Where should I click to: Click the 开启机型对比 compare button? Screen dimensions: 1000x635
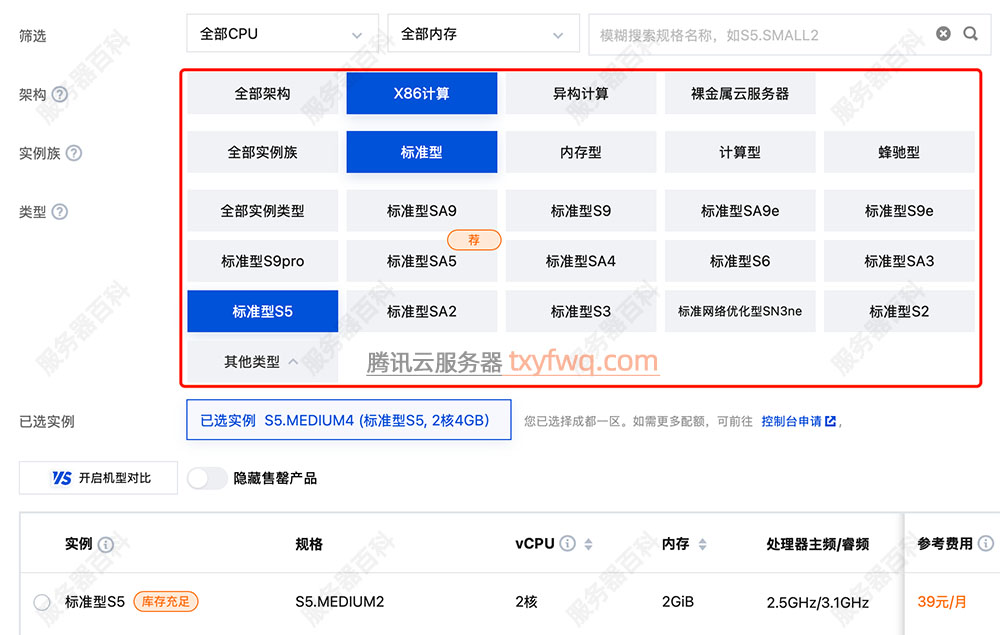(x=98, y=478)
